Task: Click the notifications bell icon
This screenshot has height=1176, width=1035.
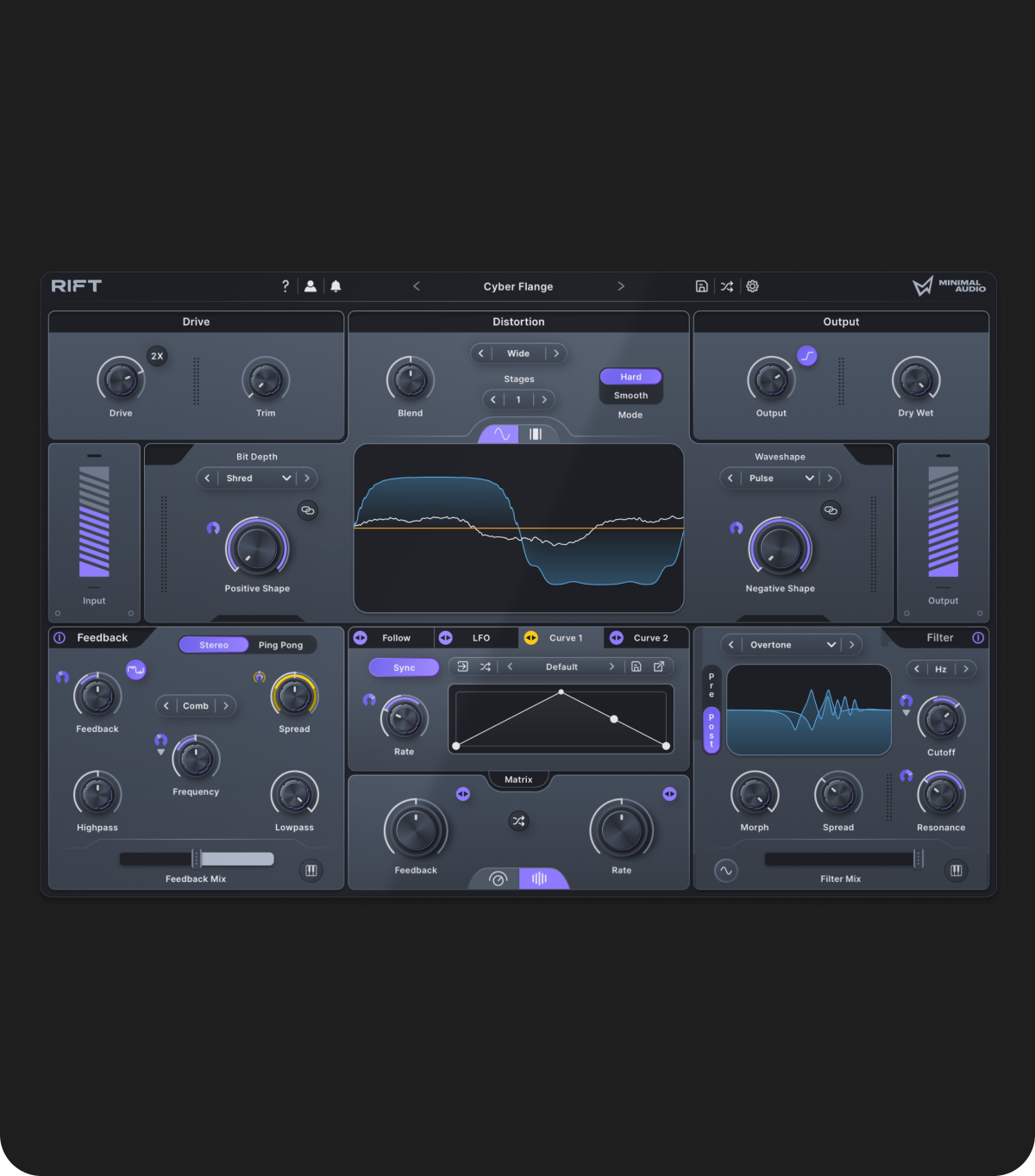Action: tap(336, 286)
